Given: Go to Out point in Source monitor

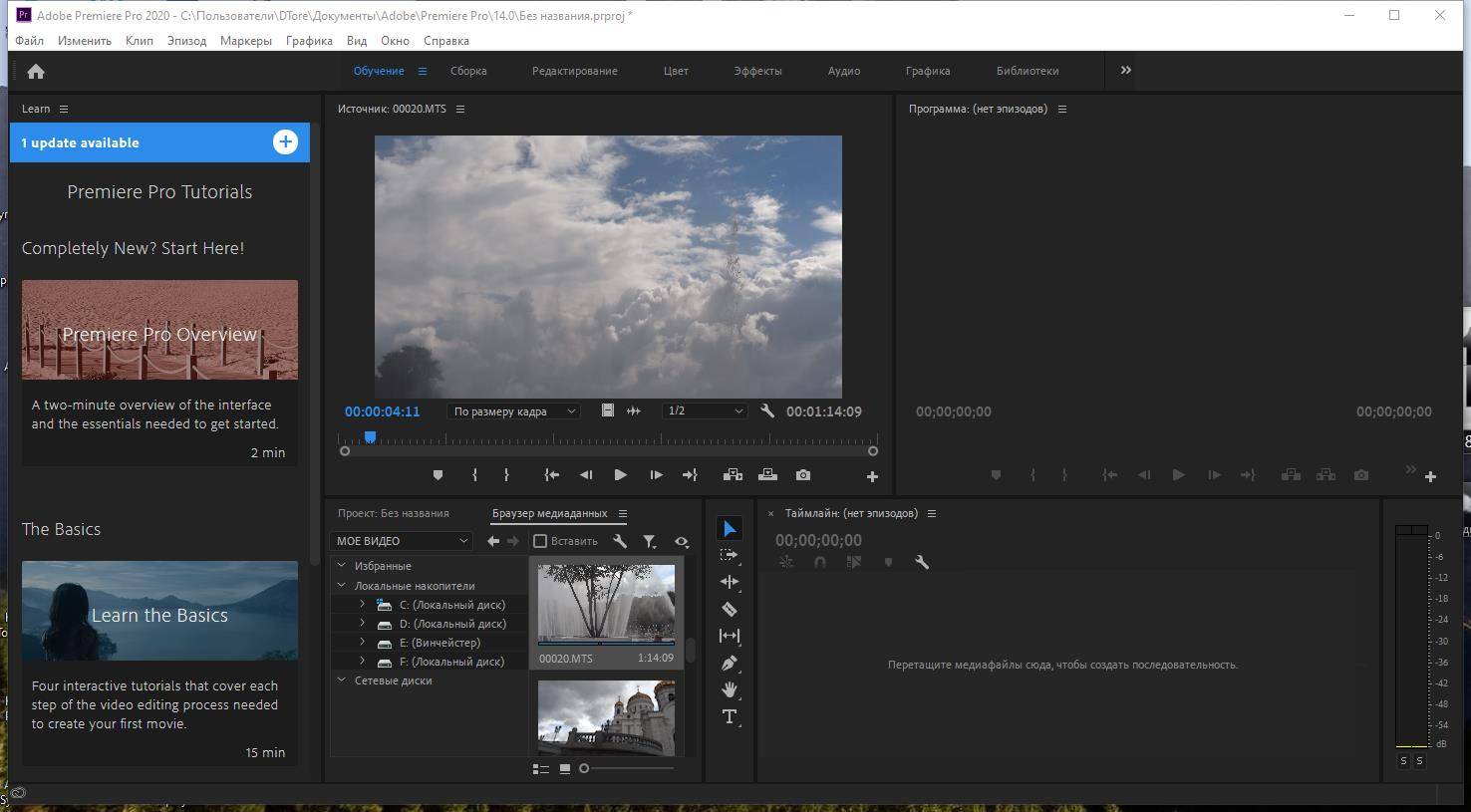Looking at the screenshot, I should coord(690,475).
